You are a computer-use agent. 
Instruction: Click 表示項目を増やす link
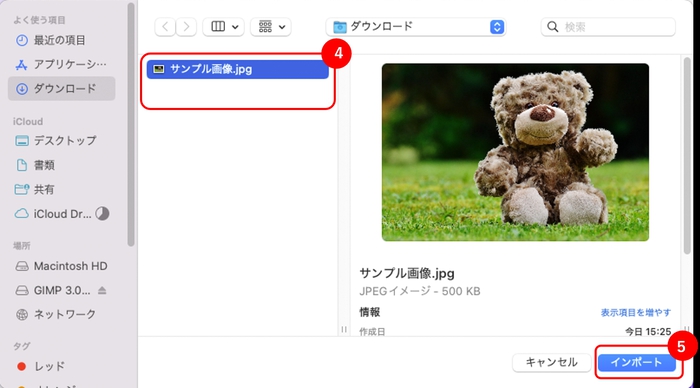[x=636, y=313]
